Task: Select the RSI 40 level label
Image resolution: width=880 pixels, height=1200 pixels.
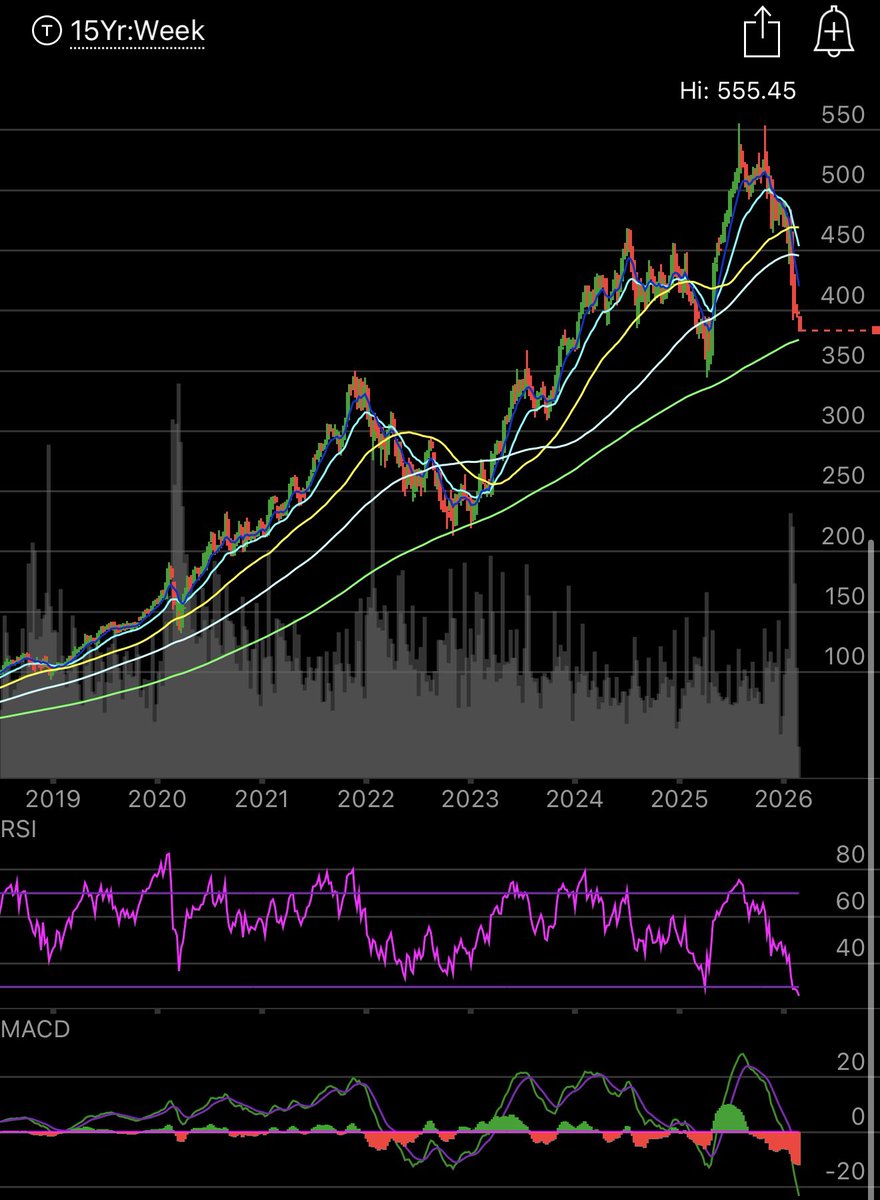Action: (x=850, y=947)
